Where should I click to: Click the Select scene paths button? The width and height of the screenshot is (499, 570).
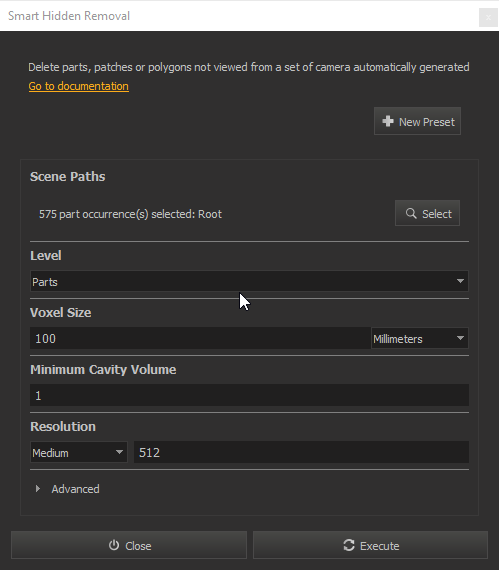(x=427, y=213)
